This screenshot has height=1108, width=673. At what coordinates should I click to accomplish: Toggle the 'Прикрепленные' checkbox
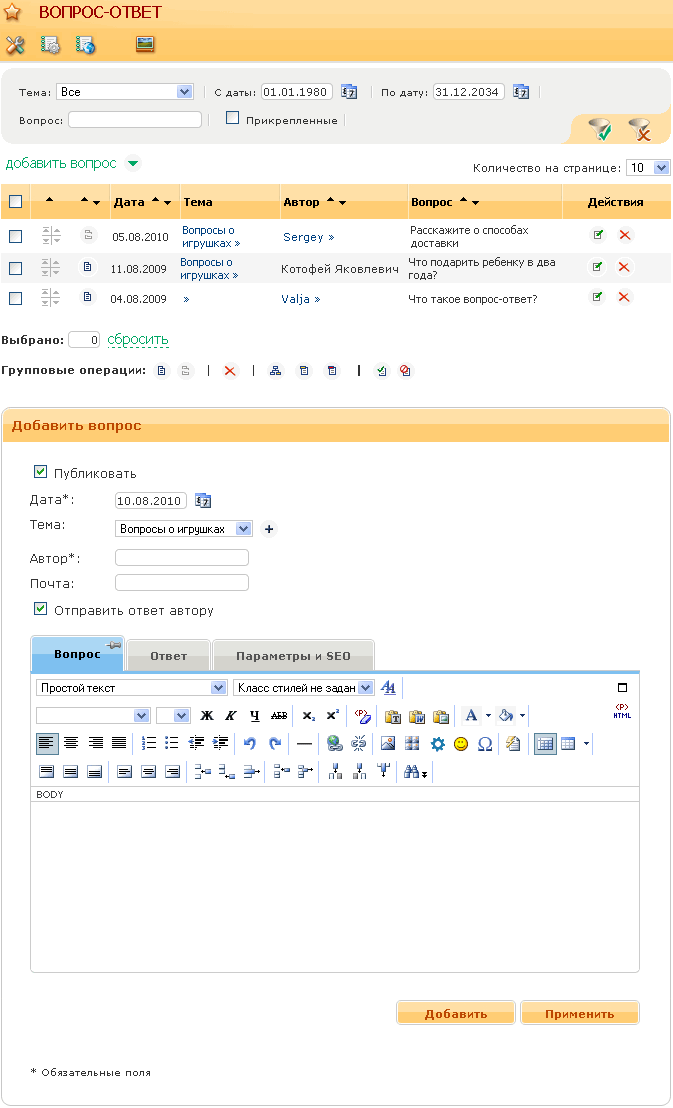click(x=233, y=118)
